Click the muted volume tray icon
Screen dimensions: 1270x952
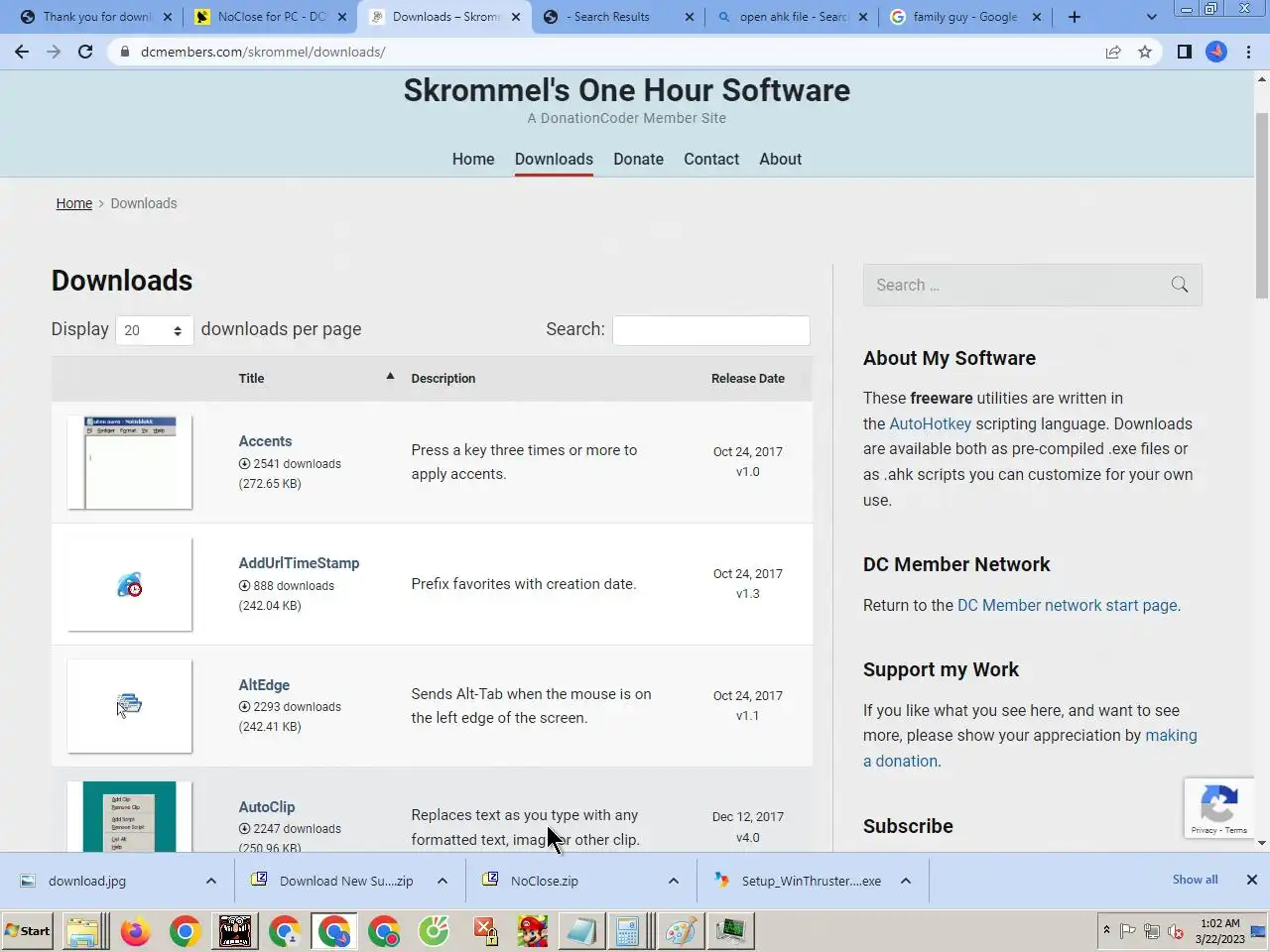[1176, 931]
